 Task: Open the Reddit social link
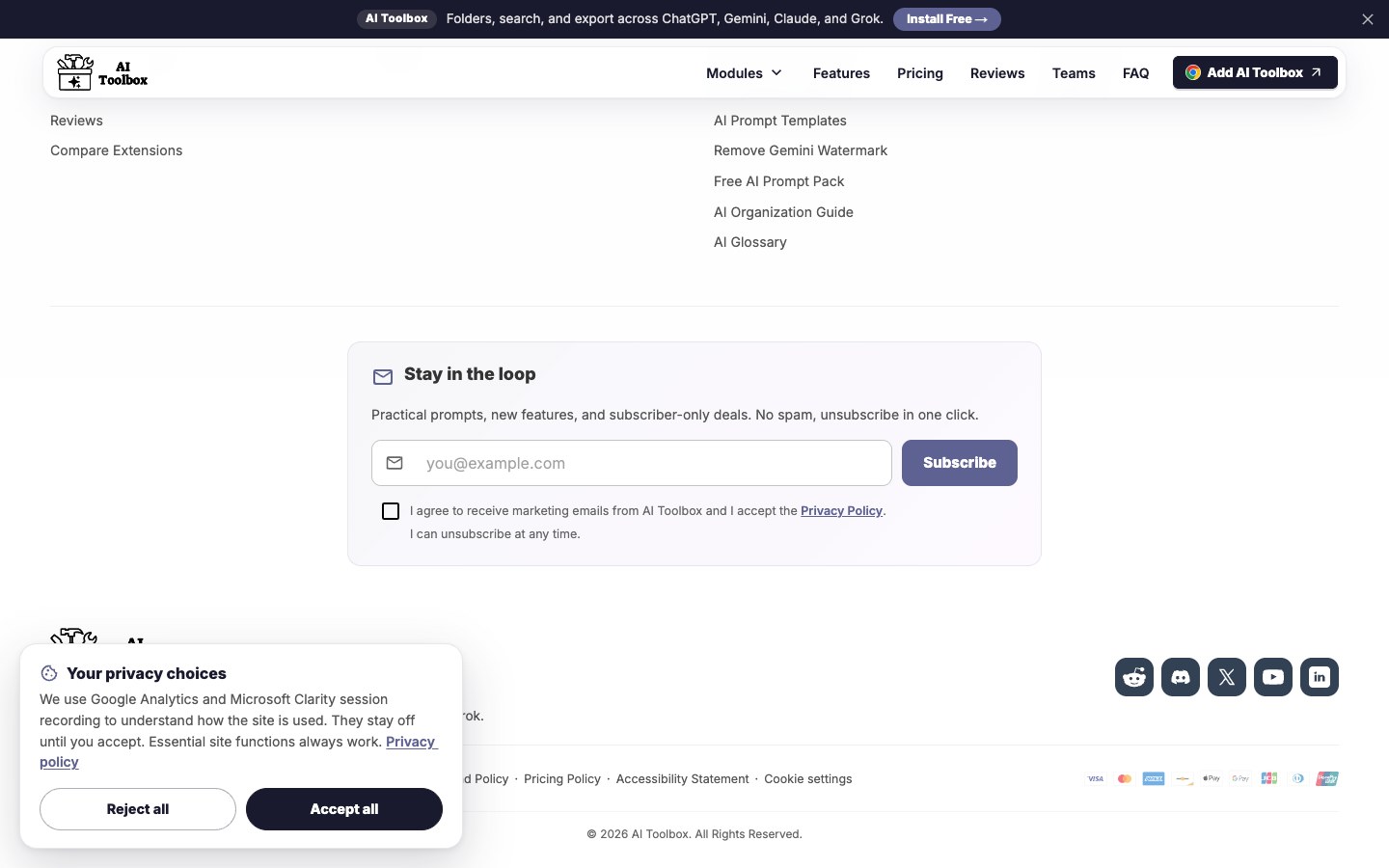click(1134, 677)
